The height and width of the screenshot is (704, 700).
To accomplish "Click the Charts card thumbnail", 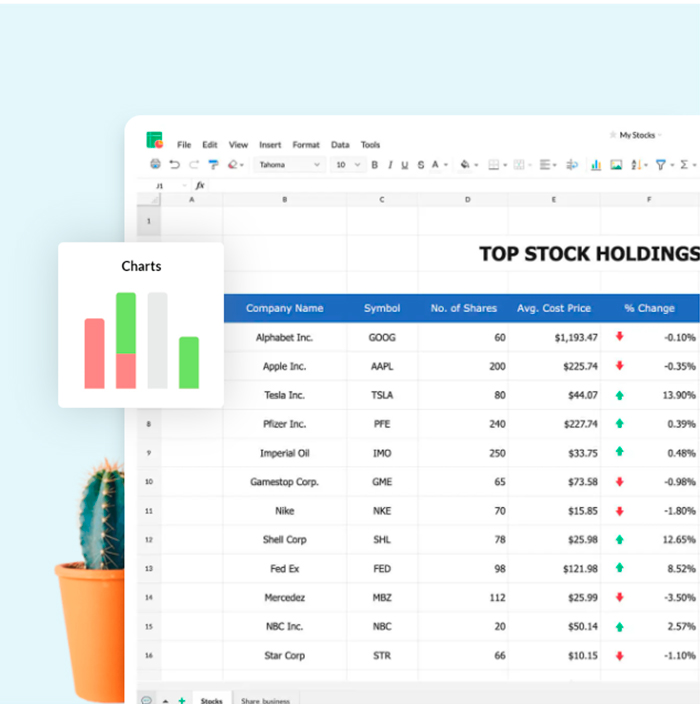I will pos(141,325).
